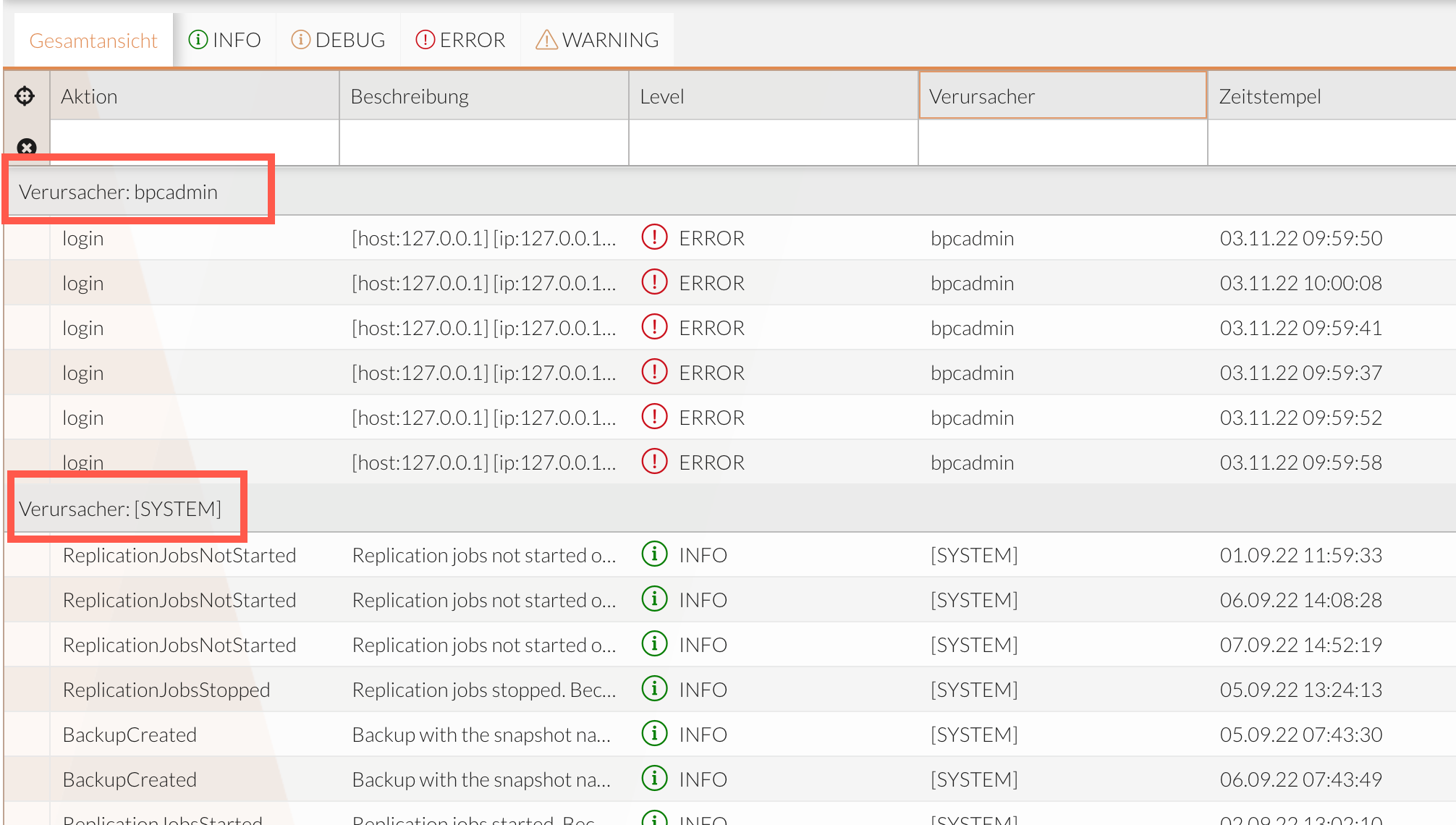
Task: Click ERROR icon in first login row
Action: (x=654, y=237)
